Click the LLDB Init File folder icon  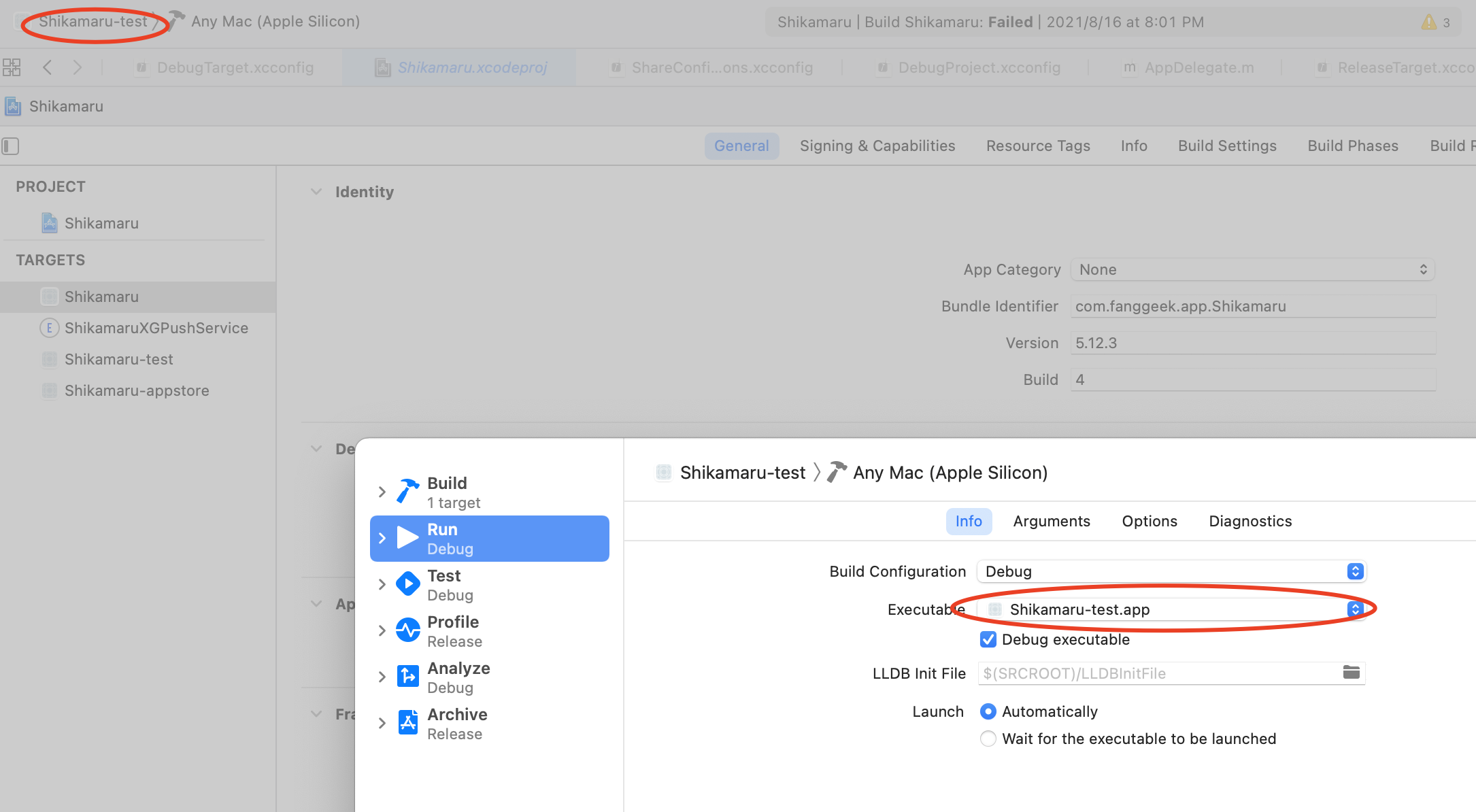pos(1351,673)
